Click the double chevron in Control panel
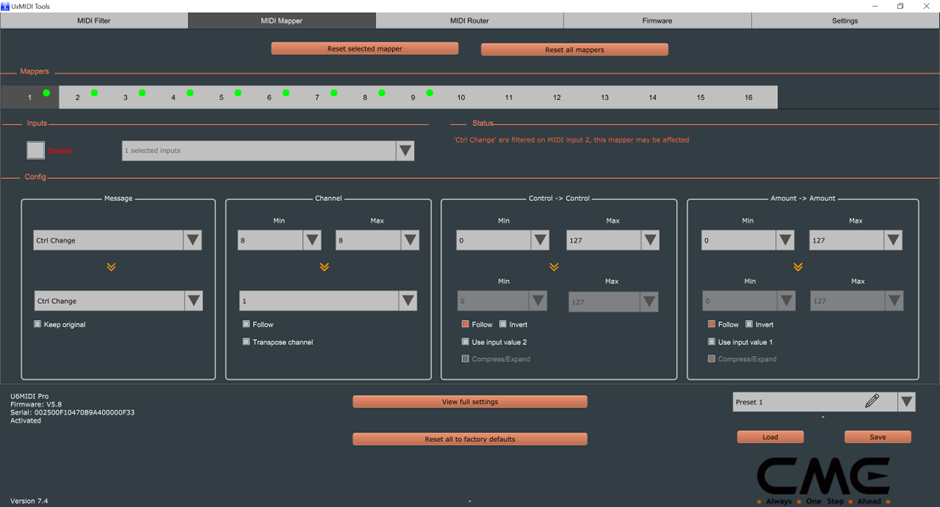940x507 pixels. tap(553, 268)
